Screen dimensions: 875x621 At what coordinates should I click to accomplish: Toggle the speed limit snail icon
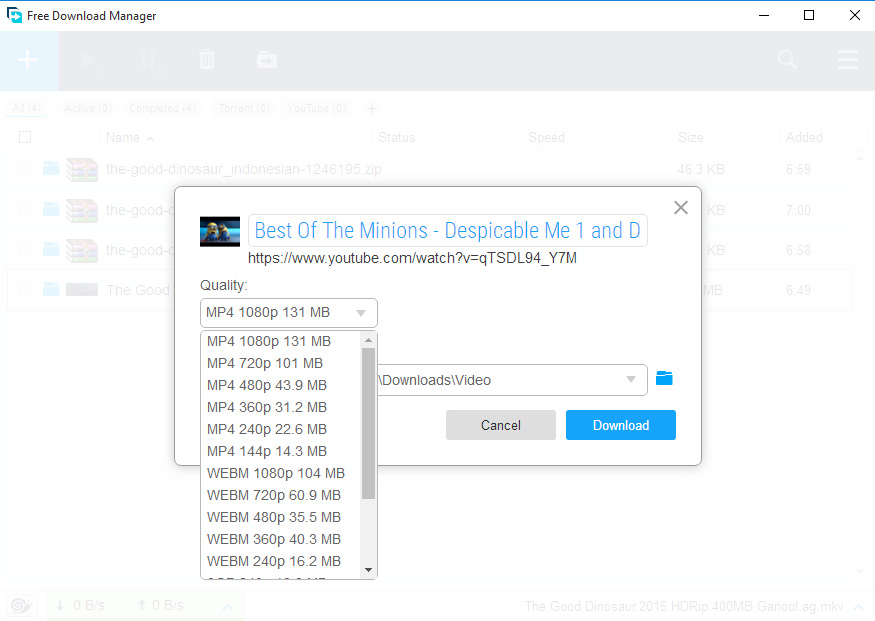pos(21,605)
